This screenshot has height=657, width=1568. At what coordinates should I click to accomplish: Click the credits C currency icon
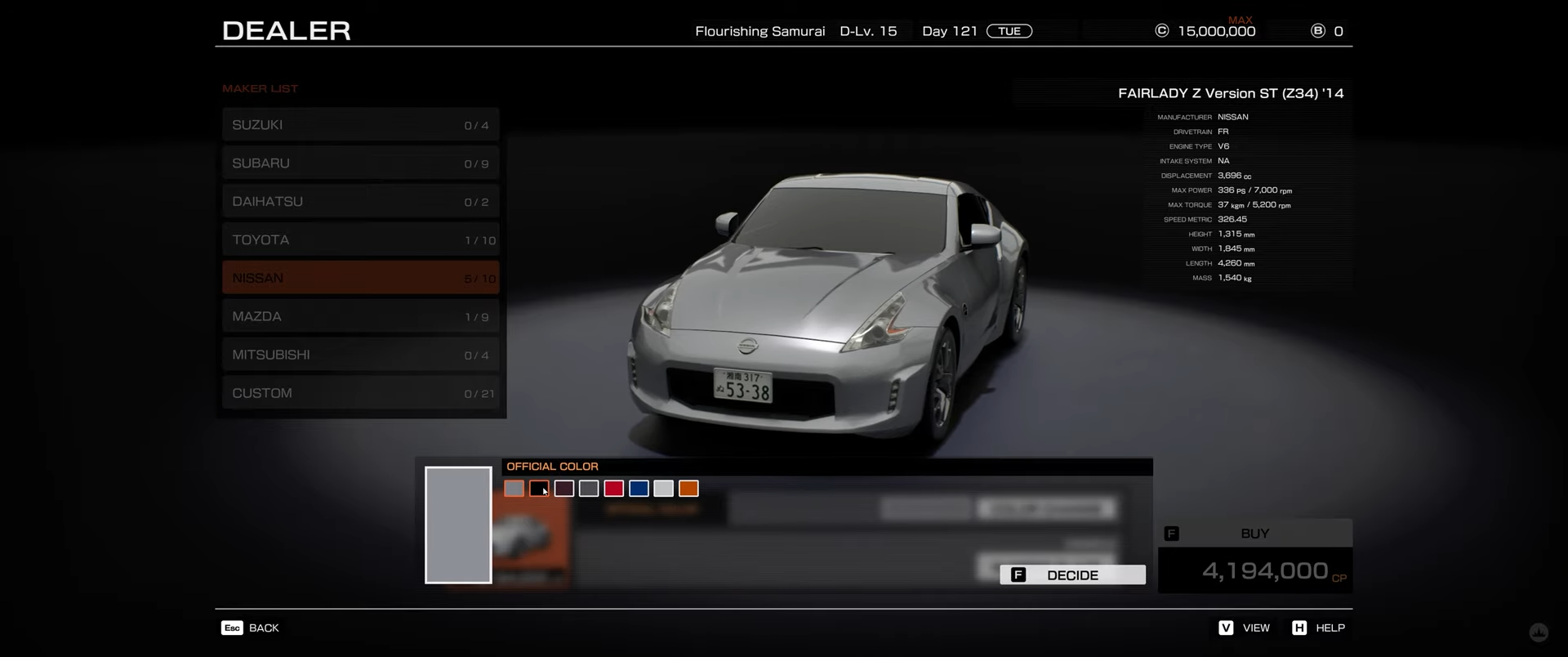[x=1161, y=31]
